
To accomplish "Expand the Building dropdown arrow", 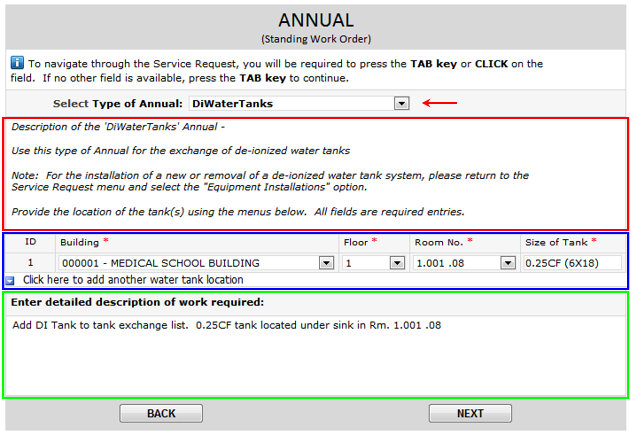I will pos(326,263).
